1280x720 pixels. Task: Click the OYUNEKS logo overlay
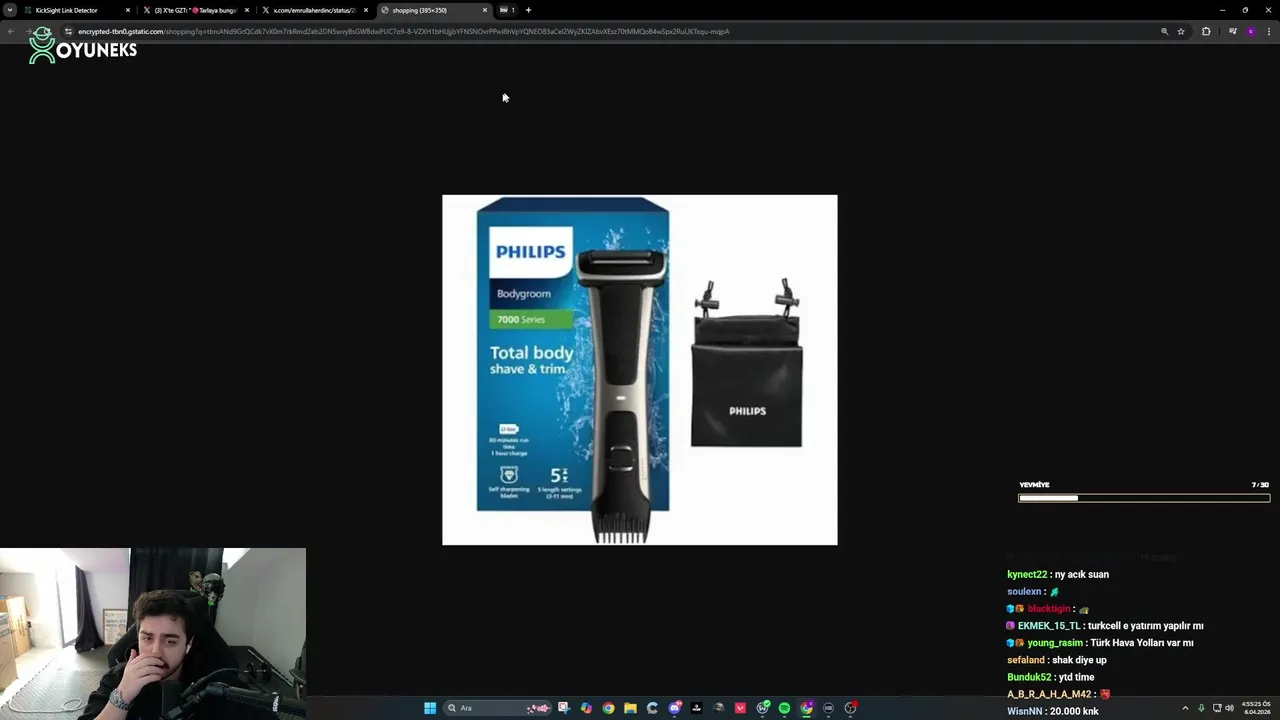coord(83,46)
